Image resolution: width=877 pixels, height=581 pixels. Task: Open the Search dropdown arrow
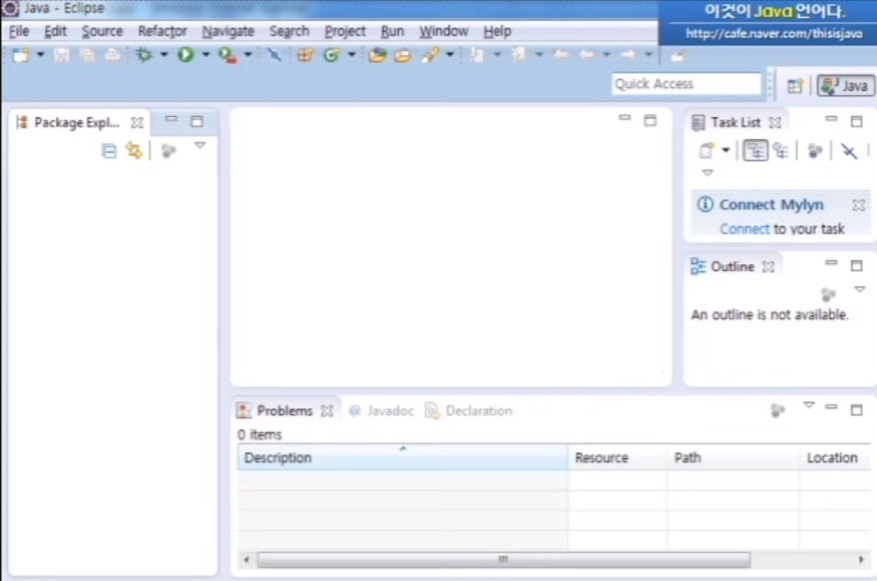(450, 55)
